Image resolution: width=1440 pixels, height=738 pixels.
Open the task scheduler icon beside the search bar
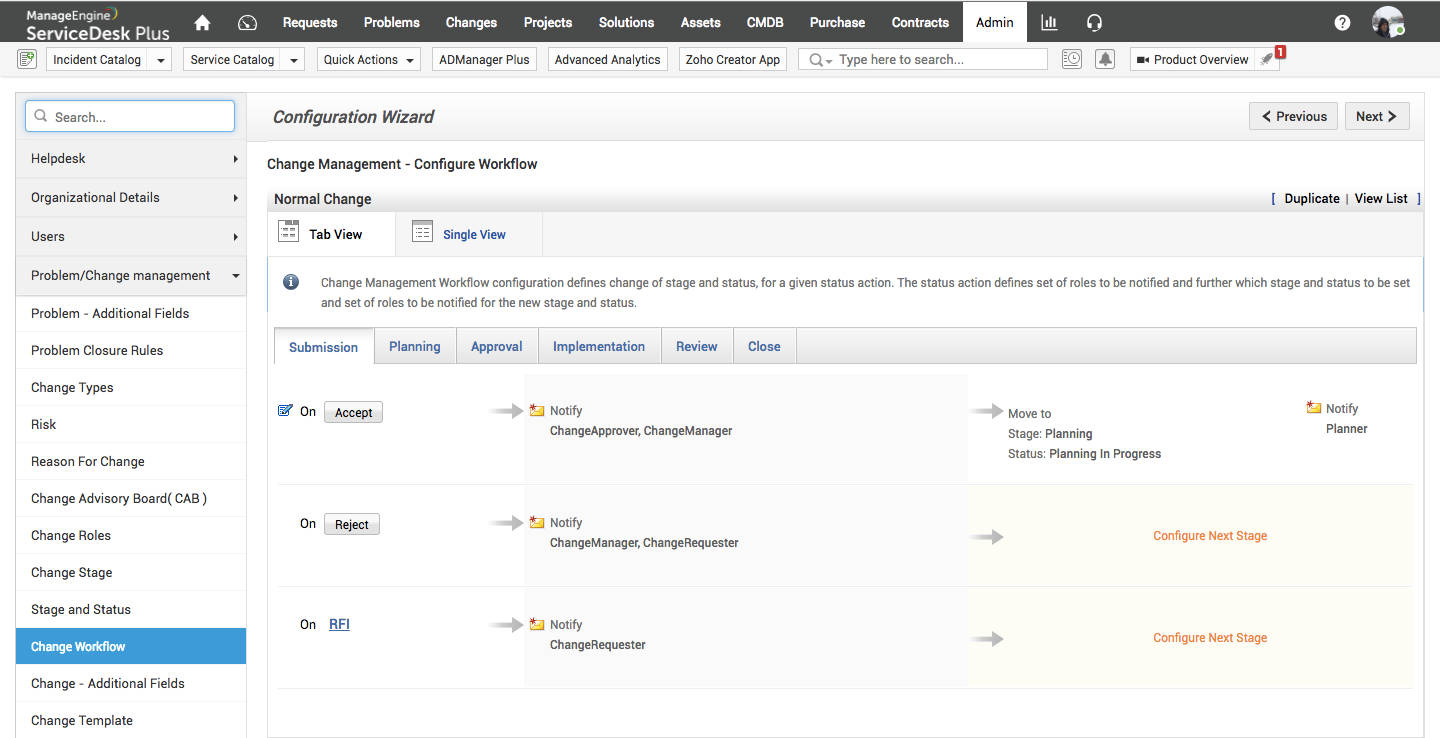1071,58
